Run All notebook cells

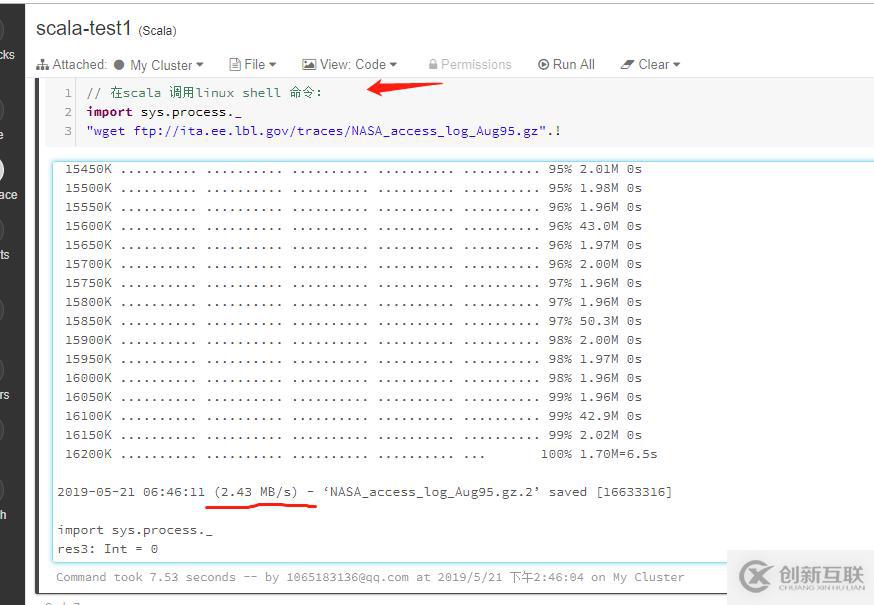pos(566,64)
